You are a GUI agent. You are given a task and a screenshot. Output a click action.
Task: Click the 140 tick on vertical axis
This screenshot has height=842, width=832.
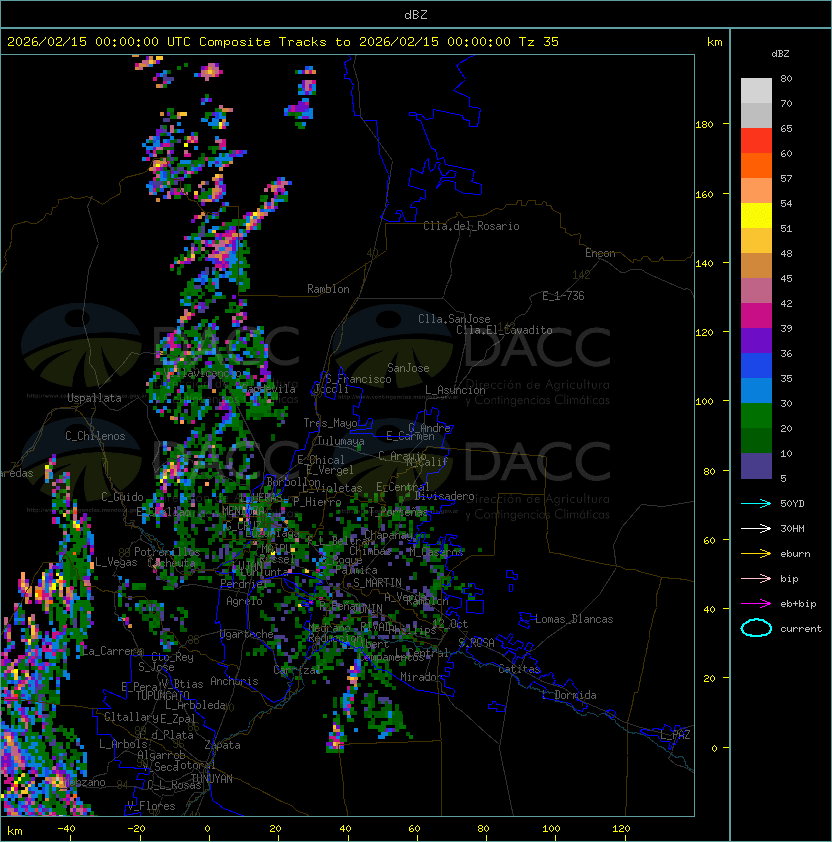704,263
